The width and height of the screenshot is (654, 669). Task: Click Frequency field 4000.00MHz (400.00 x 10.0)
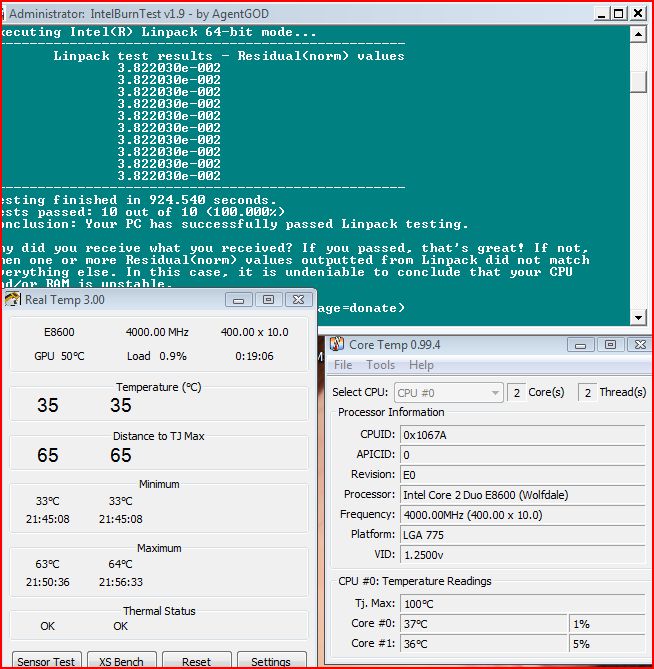click(522, 515)
